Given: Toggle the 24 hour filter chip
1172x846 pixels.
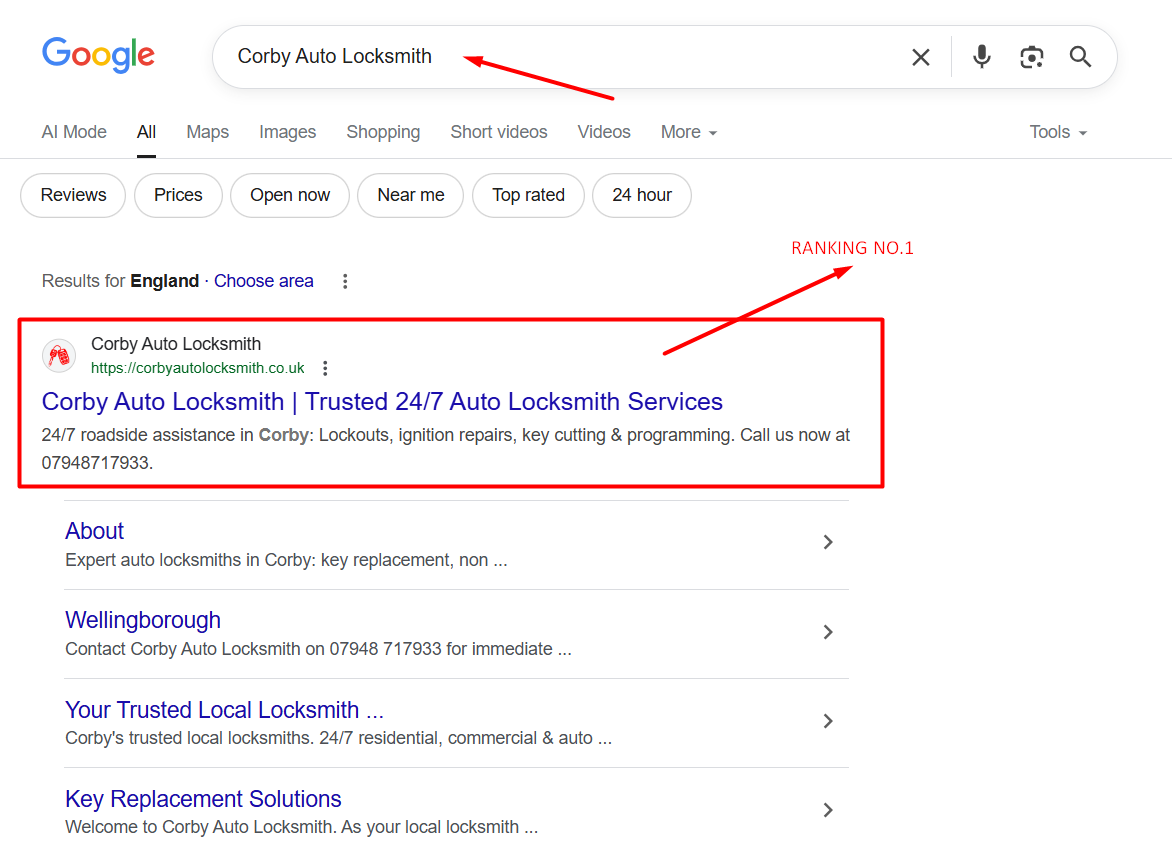Looking at the screenshot, I should coord(641,195).
